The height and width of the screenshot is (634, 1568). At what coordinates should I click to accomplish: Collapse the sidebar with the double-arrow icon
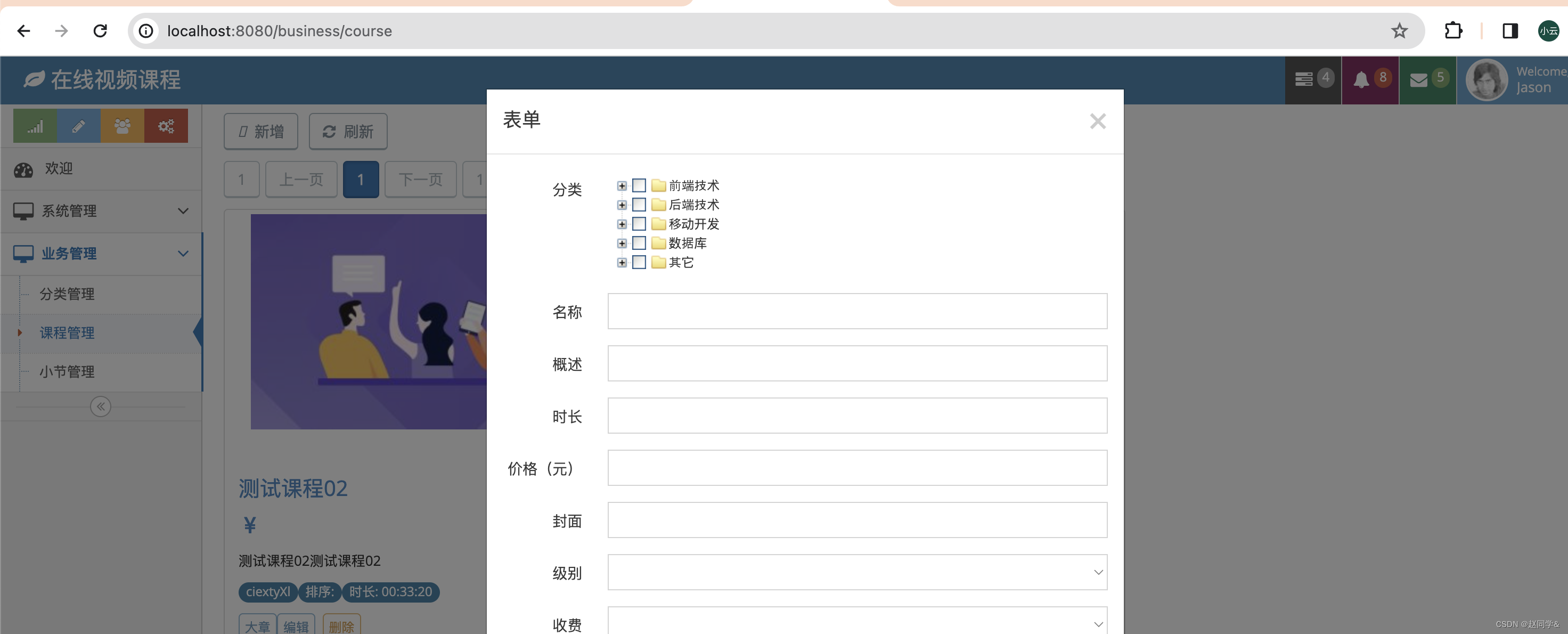click(x=101, y=406)
